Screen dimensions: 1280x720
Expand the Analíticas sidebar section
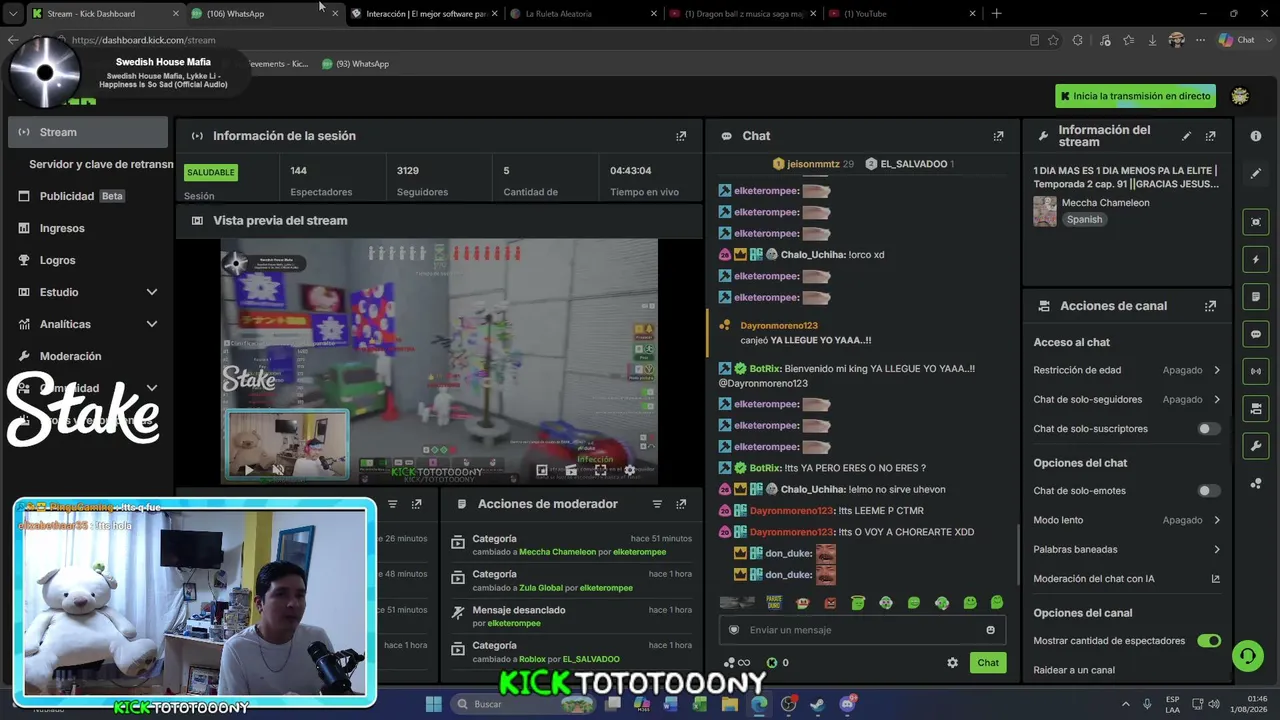(88, 324)
